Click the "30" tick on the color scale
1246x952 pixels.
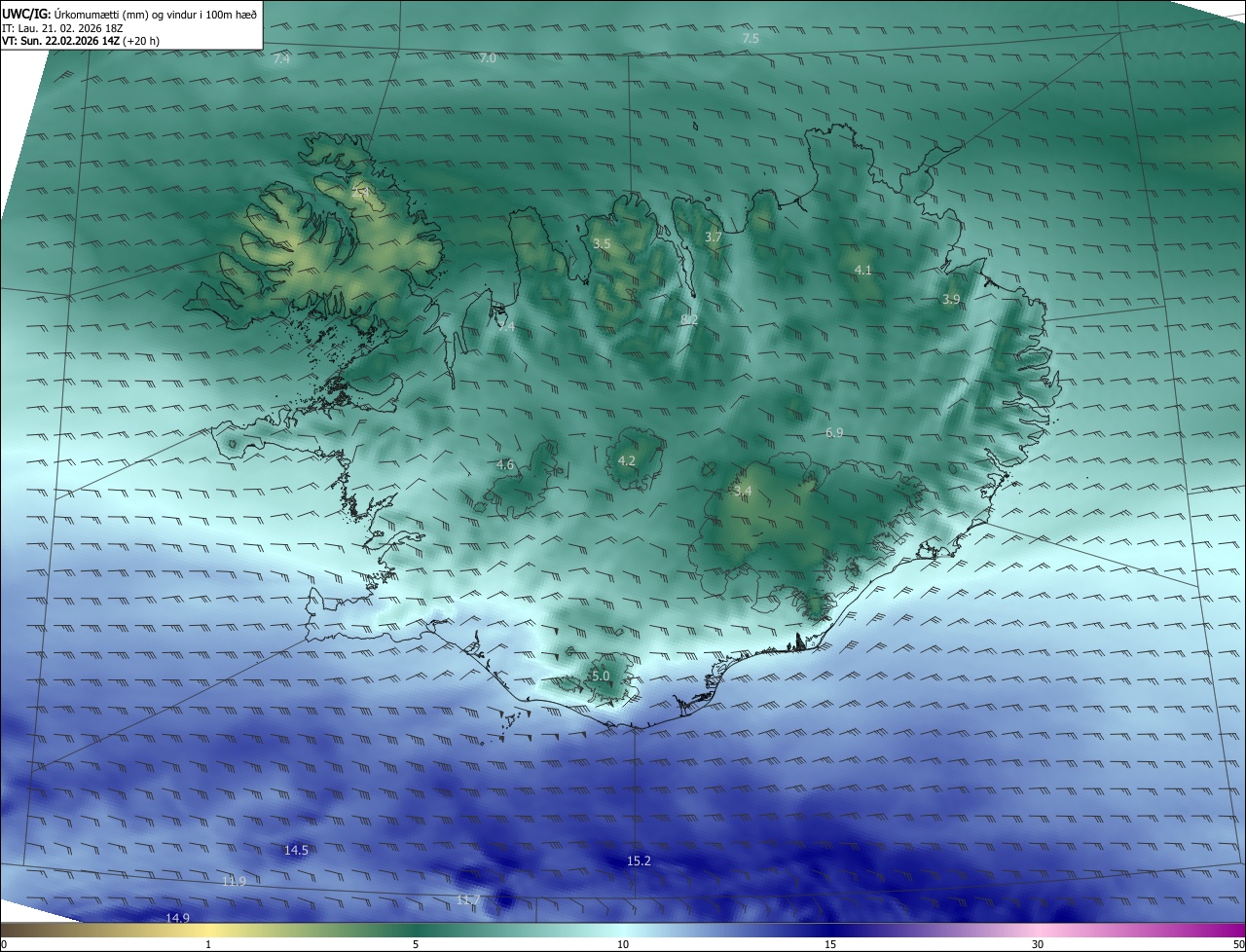coord(1038,944)
